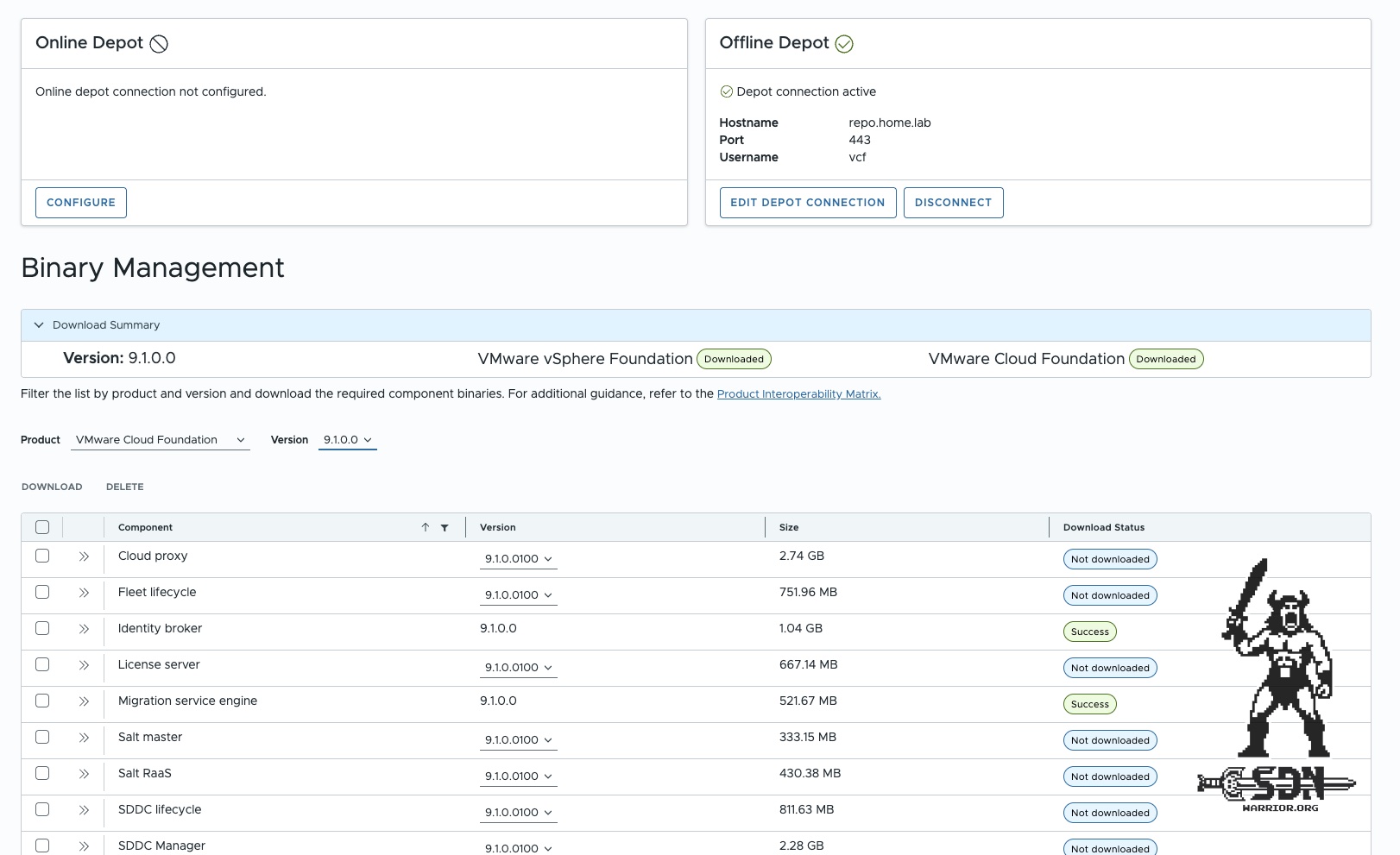Viewport: 1400px width, 855px height.
Task: Expand details for the Fleet lifecycle row
Action: pos(84,593)
